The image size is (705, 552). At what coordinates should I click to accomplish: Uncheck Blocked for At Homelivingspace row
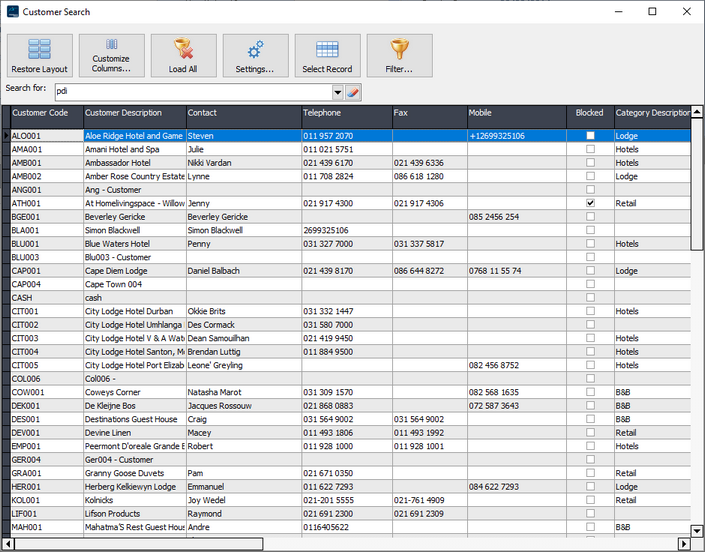point(590,203)
